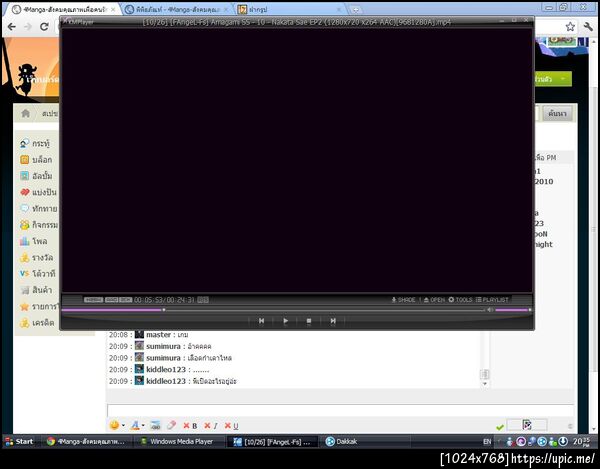Click OPEN in KMPlayer control bar

pos(434,300)
